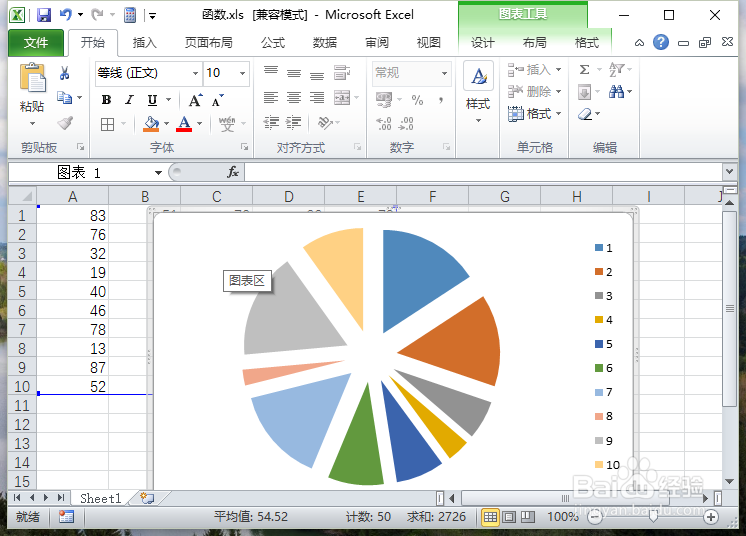This screenshot has width=746, height=536.
Task: Select the Format Painter brush
Action: (65, 123)
